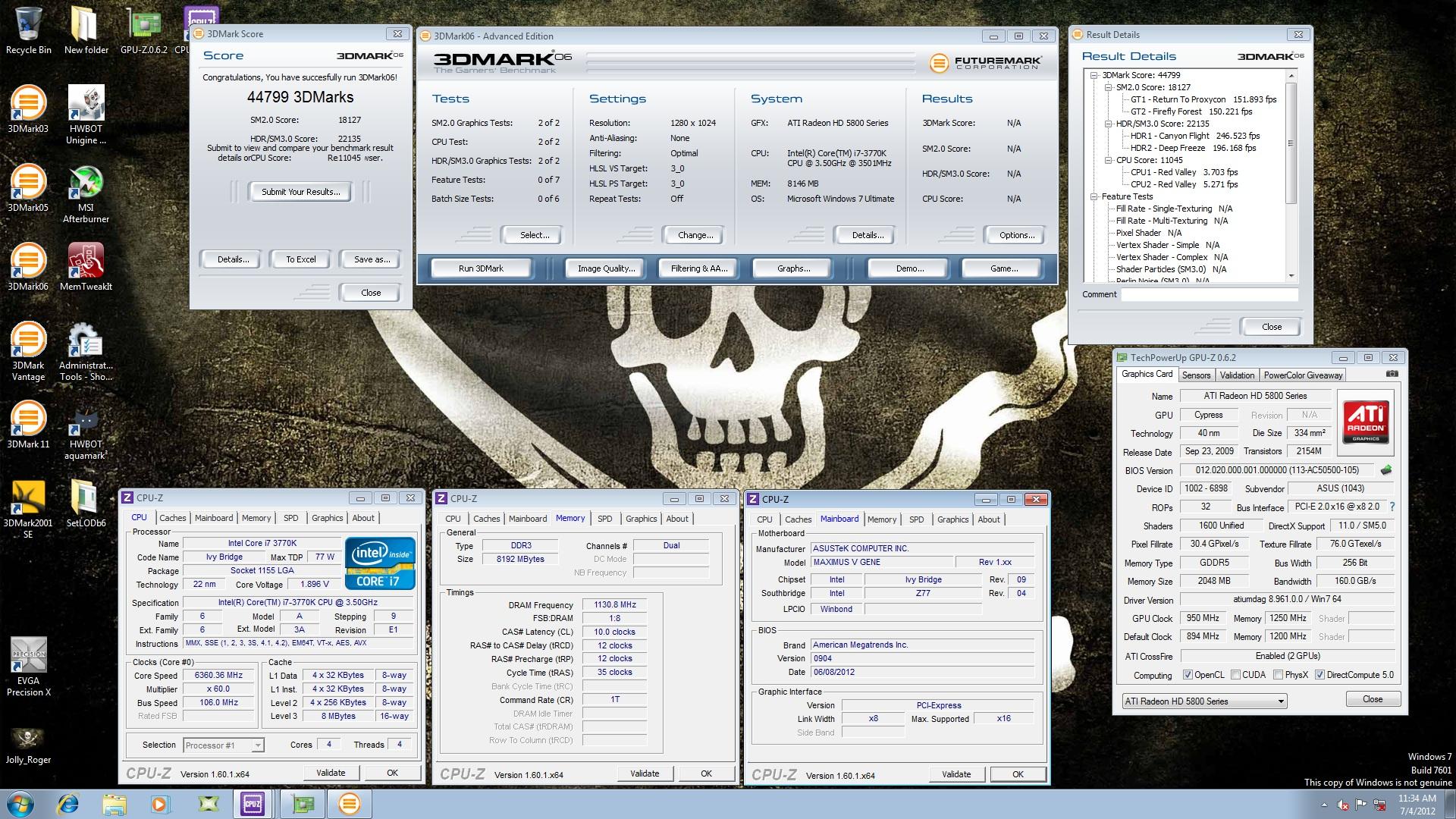
Task: Click the Filtering & AA button
Action: coord(698,268)
